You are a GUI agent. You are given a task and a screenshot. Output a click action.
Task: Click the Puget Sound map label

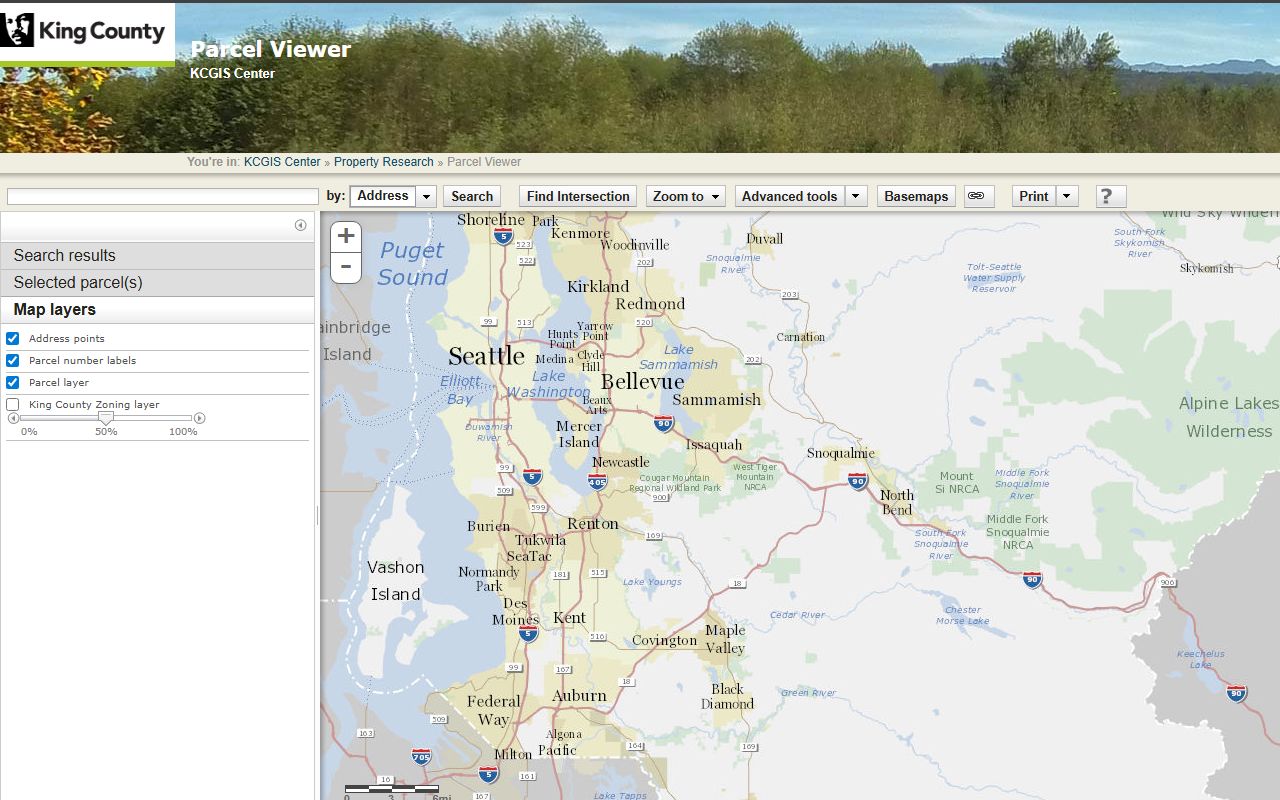412,264
